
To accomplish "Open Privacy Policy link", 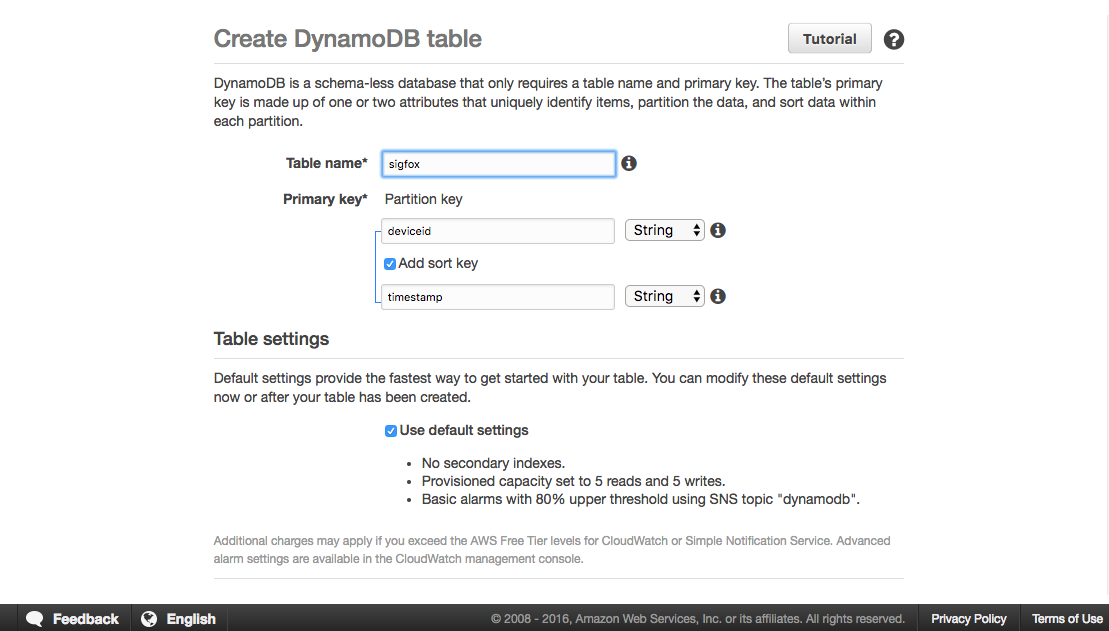I will pyautogui.click(x=968, y=619).
